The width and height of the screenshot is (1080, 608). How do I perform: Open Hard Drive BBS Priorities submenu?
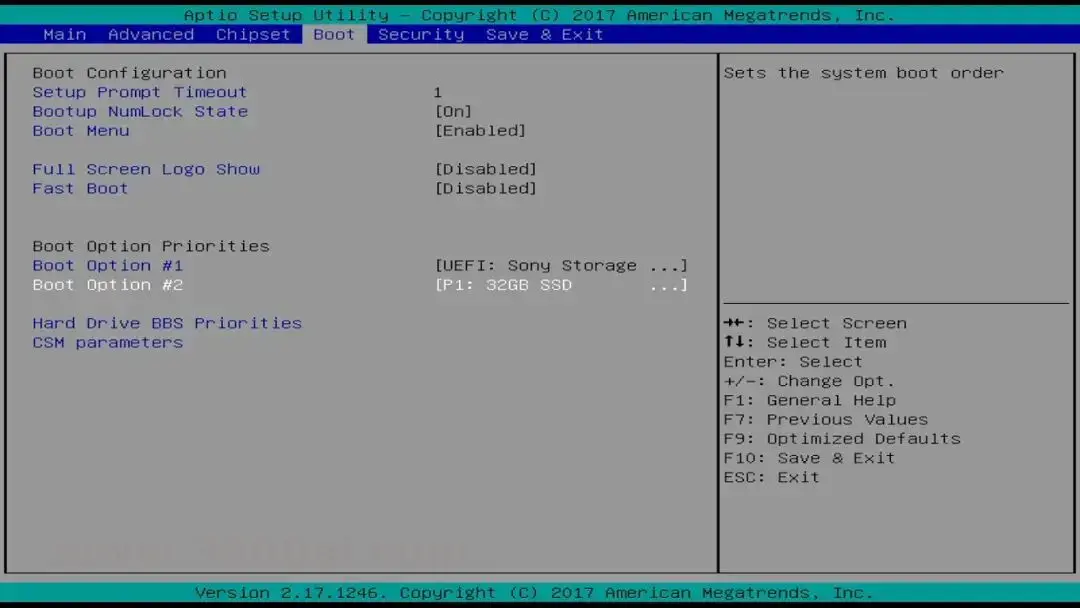click(167, 323)
